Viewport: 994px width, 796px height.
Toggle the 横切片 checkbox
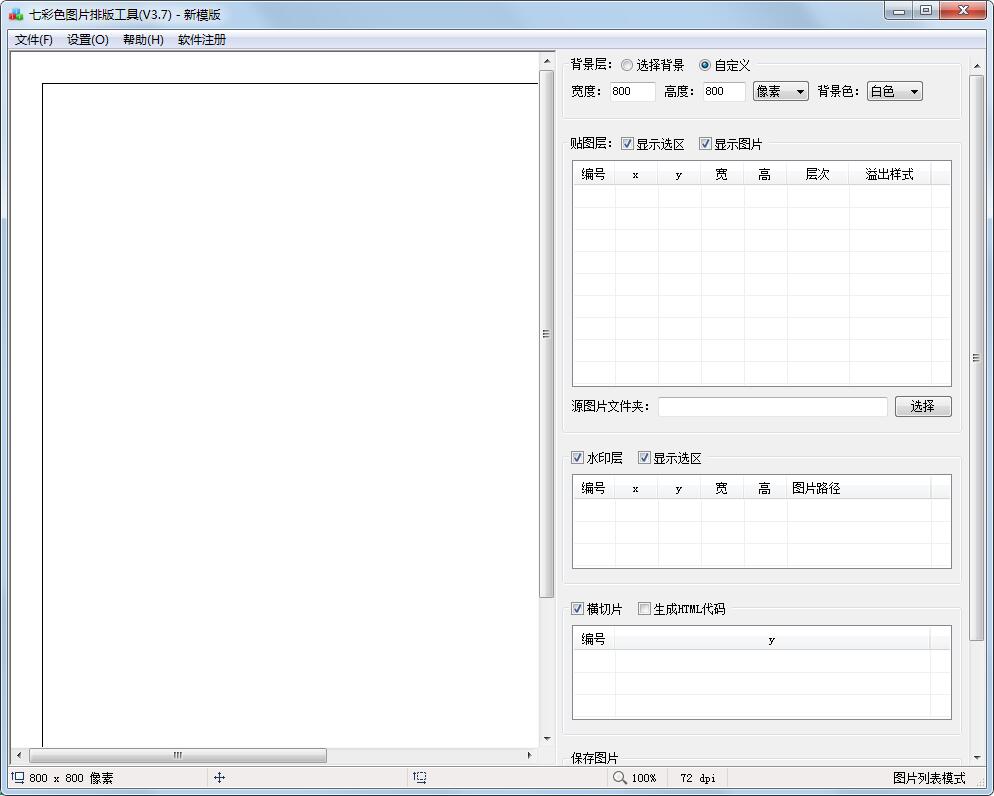point(578,608)
